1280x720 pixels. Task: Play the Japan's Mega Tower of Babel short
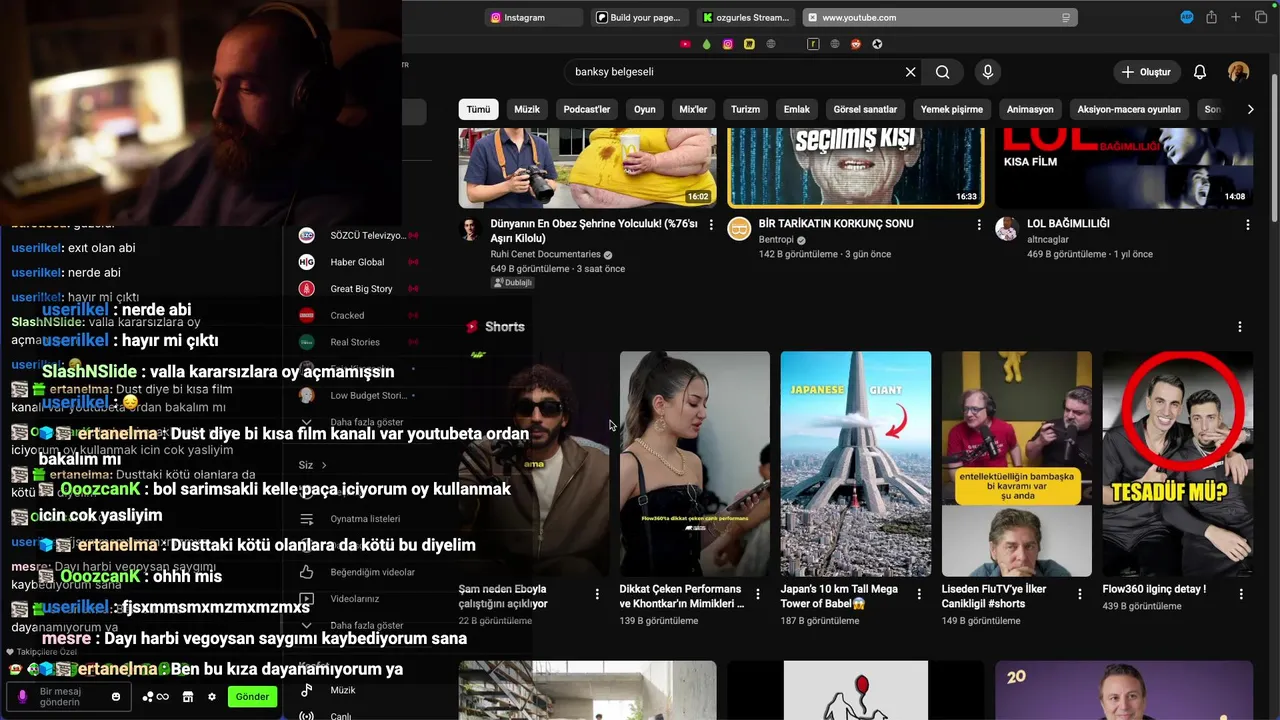pyautogui.click(x=856, y=464)
